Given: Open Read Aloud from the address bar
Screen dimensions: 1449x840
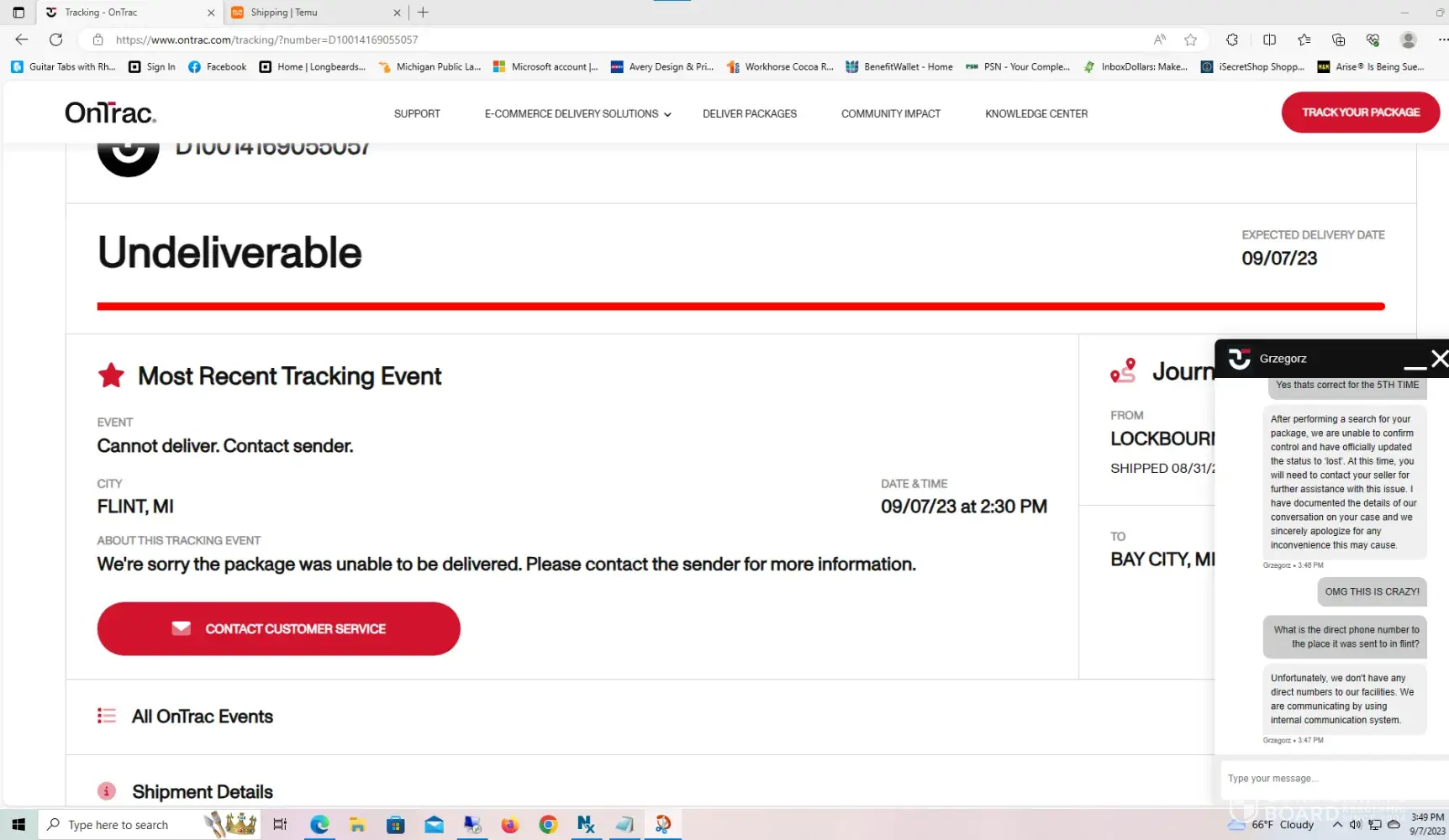Looking at the screenshot, I should tap(1160, 39).
